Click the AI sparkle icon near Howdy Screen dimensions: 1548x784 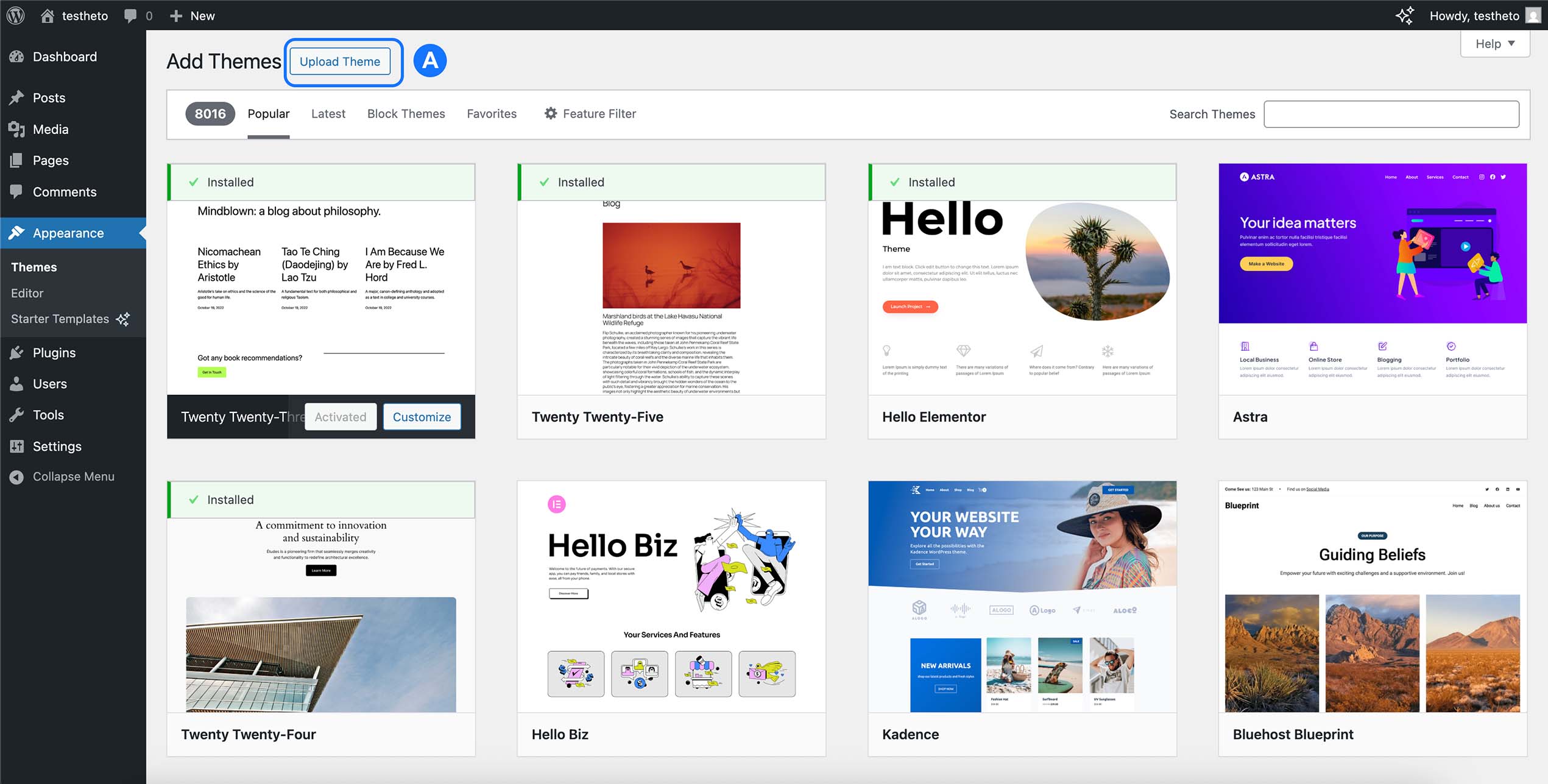click(x=1405, y=16)
